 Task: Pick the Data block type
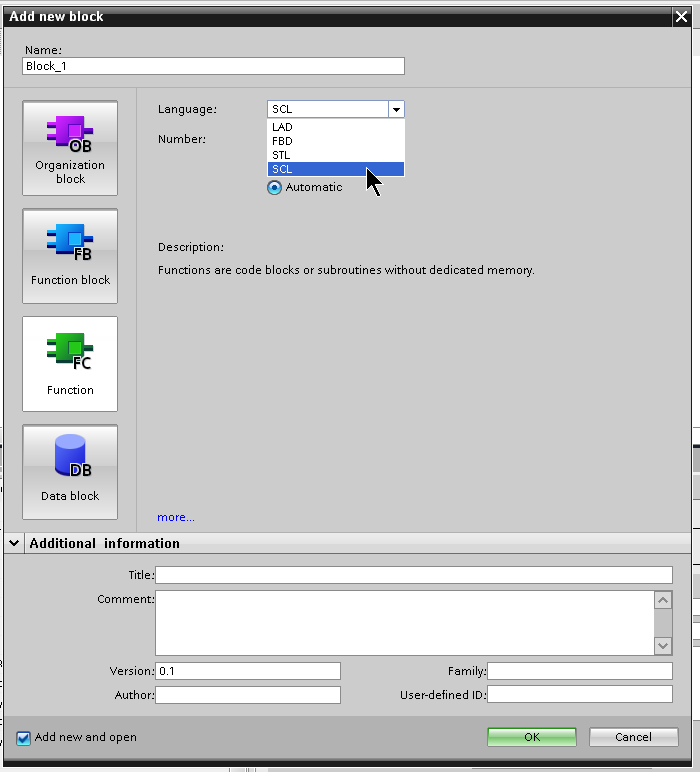[70, 472]
